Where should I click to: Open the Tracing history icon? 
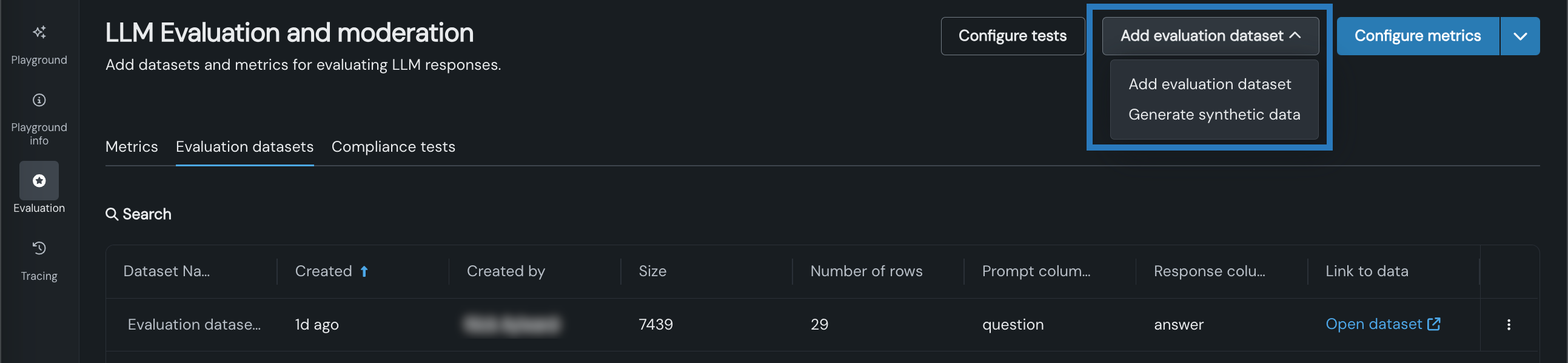click(x=39, y=248)
